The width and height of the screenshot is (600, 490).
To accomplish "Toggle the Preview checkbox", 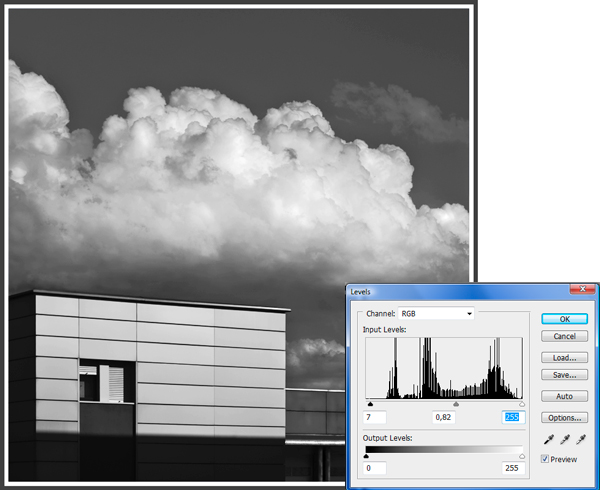I will (546, 459).
